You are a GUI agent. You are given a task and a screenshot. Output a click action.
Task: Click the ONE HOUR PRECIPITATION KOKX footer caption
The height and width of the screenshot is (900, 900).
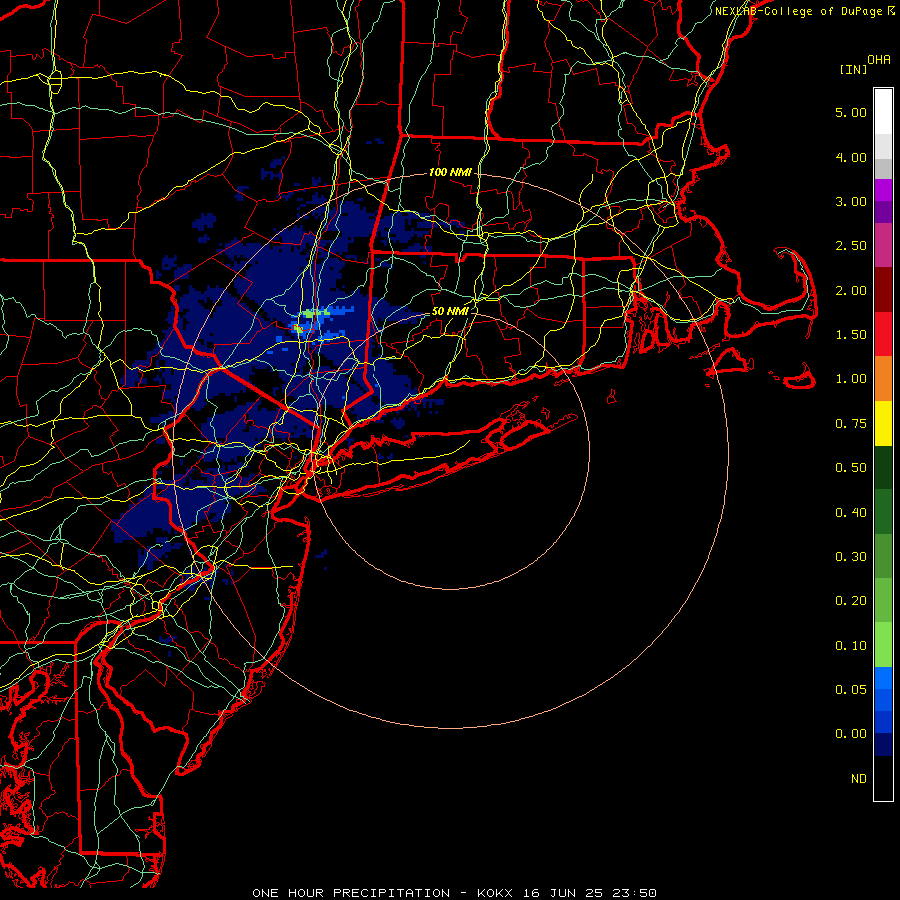(454, 893)
